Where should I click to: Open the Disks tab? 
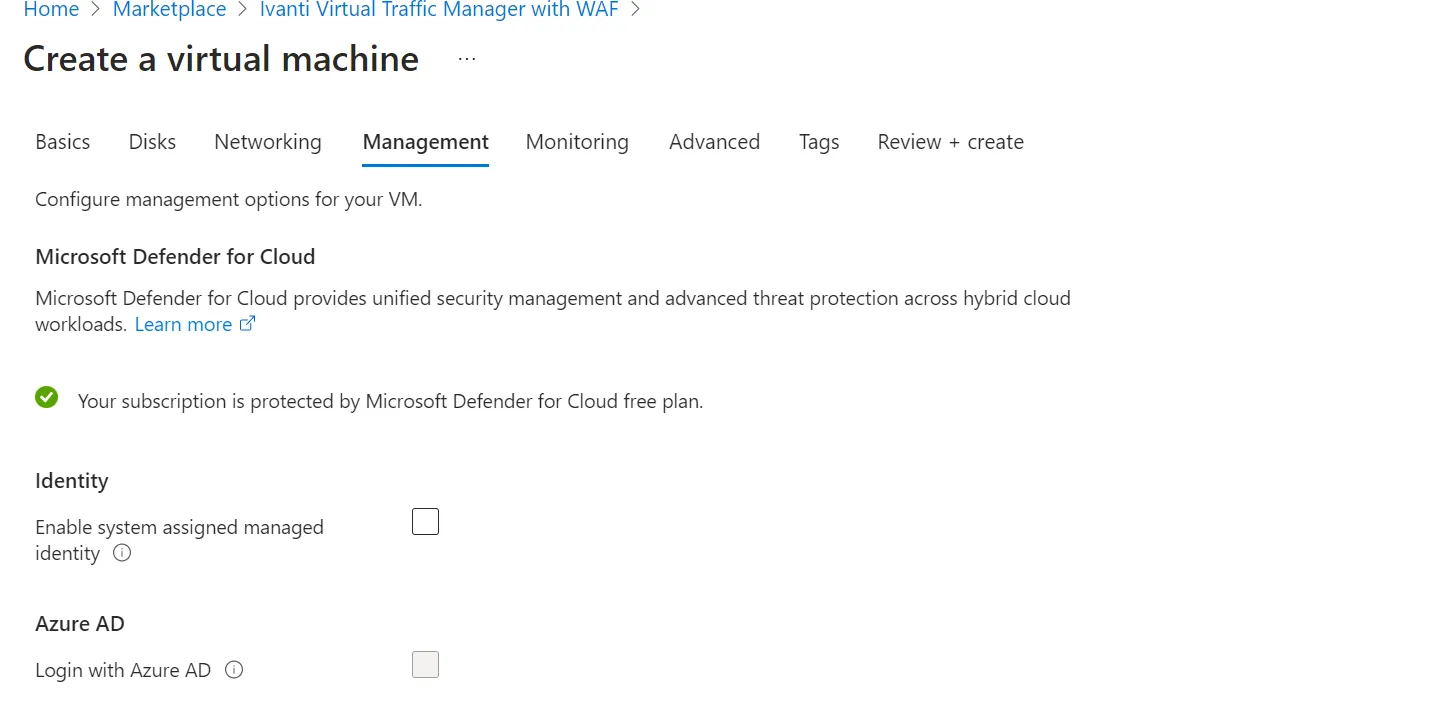click(x=152, y=142)
